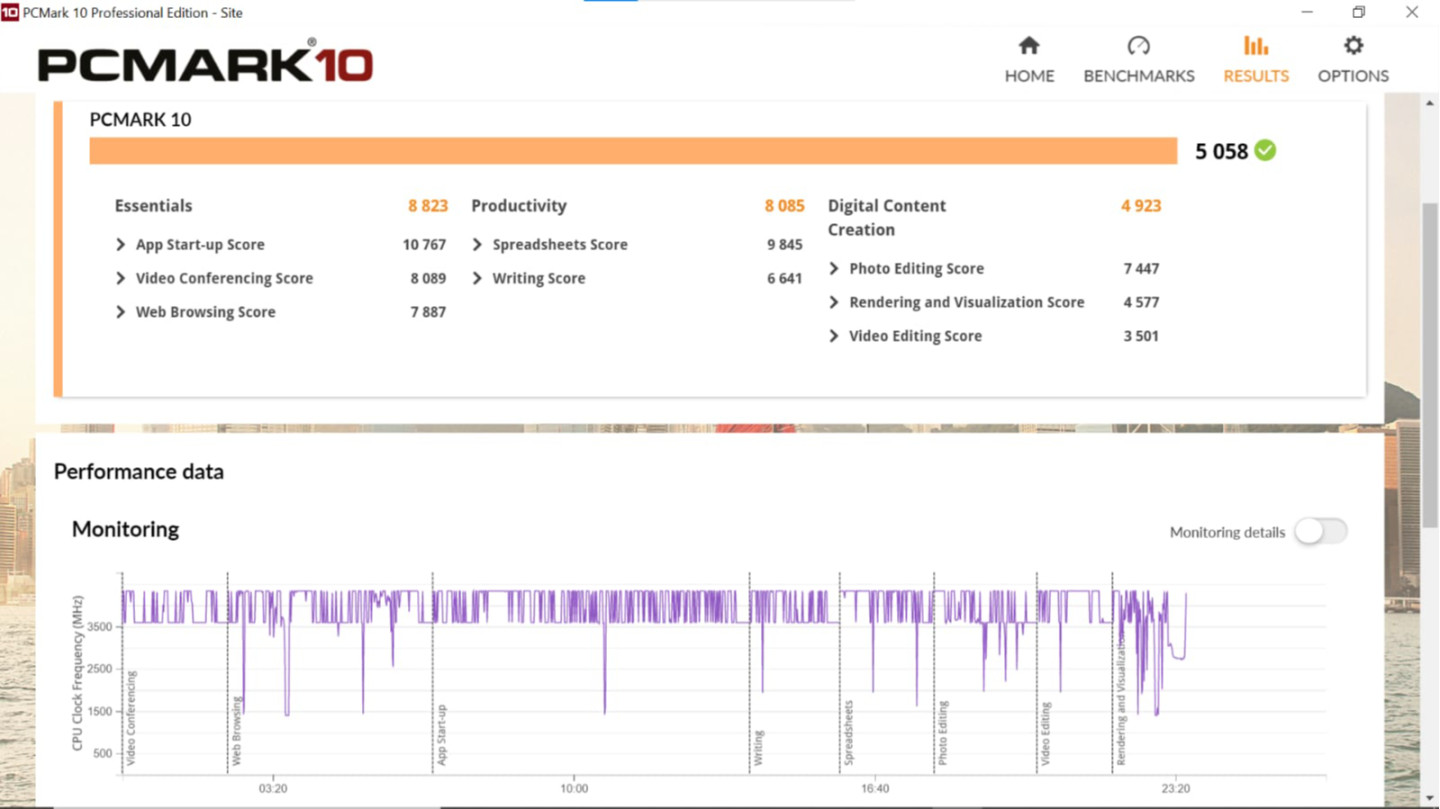Open the OPTIONS tab
The height and width of the screenshot is (809, 1440).
tap(1353, 60)
